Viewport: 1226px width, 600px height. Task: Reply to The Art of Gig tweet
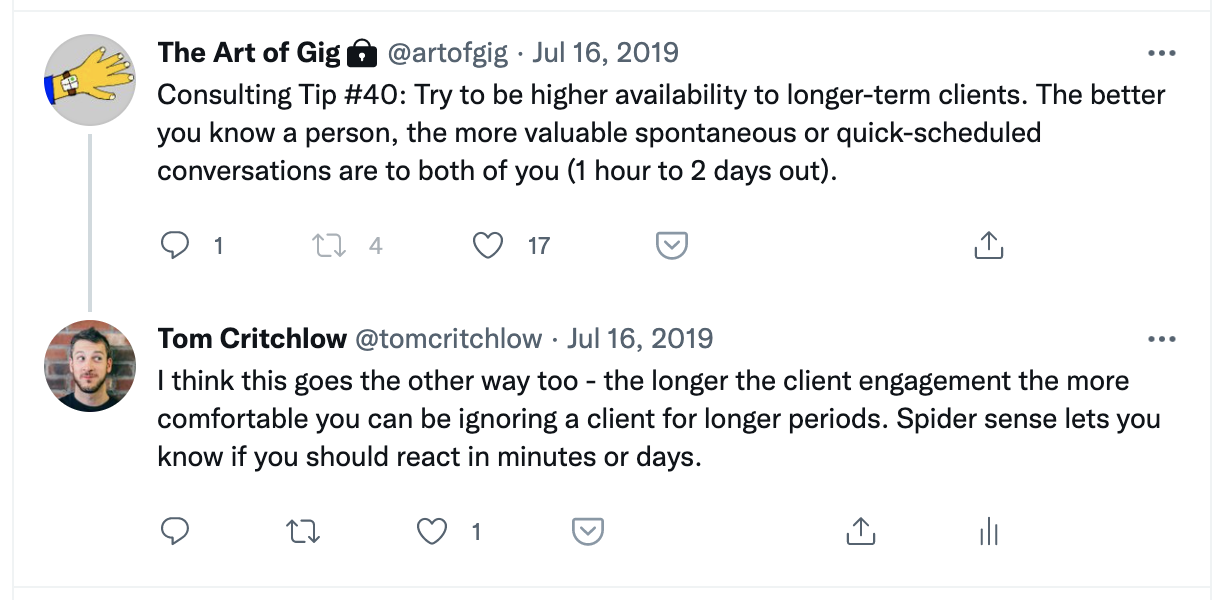pos(175,245)
